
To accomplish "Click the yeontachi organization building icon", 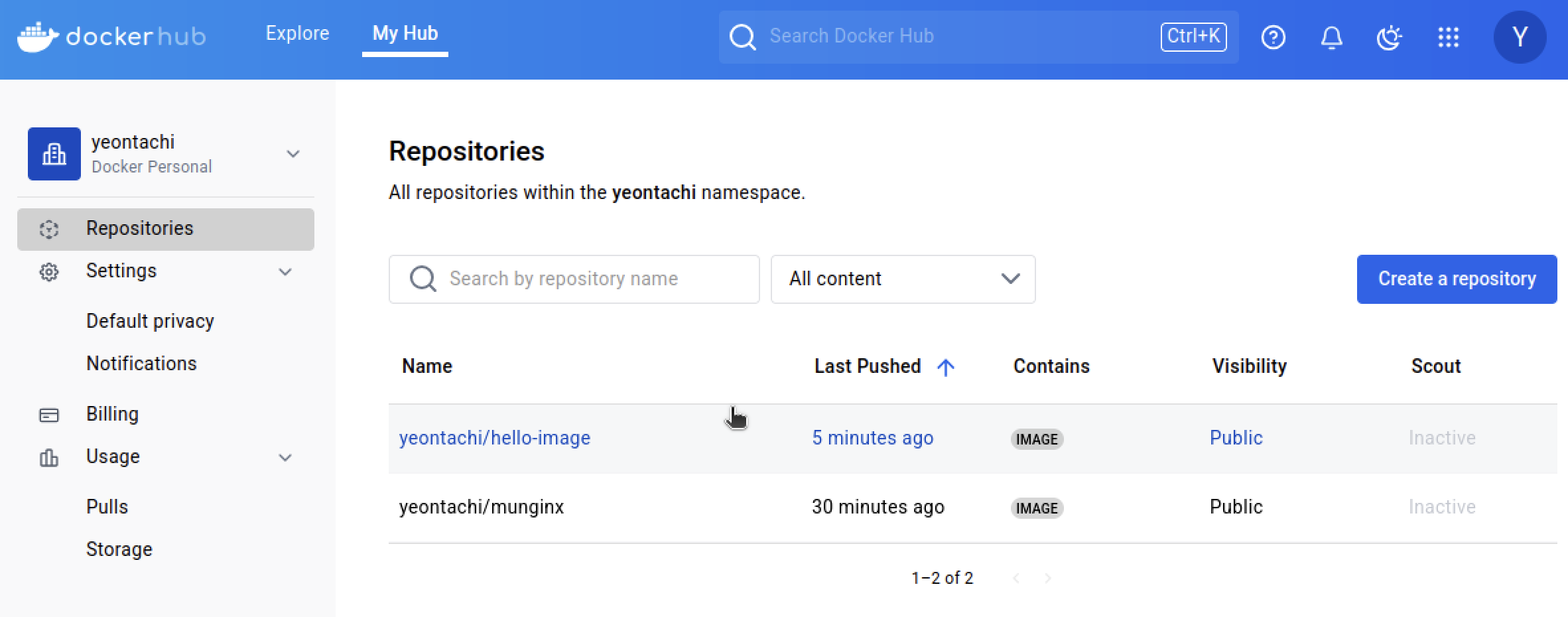I will coord(54,154).
